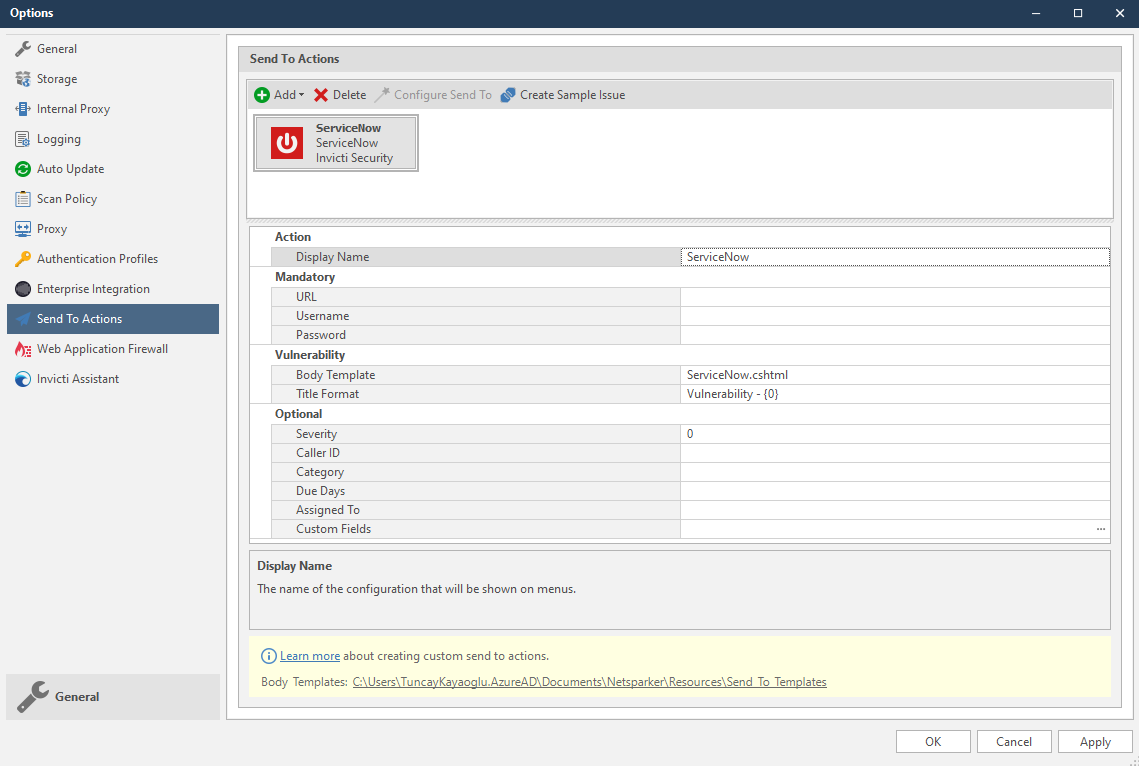The image size is (1139, 766).
Task: Click the red ServiceNow power icon
Action: [x=287, y=143]
